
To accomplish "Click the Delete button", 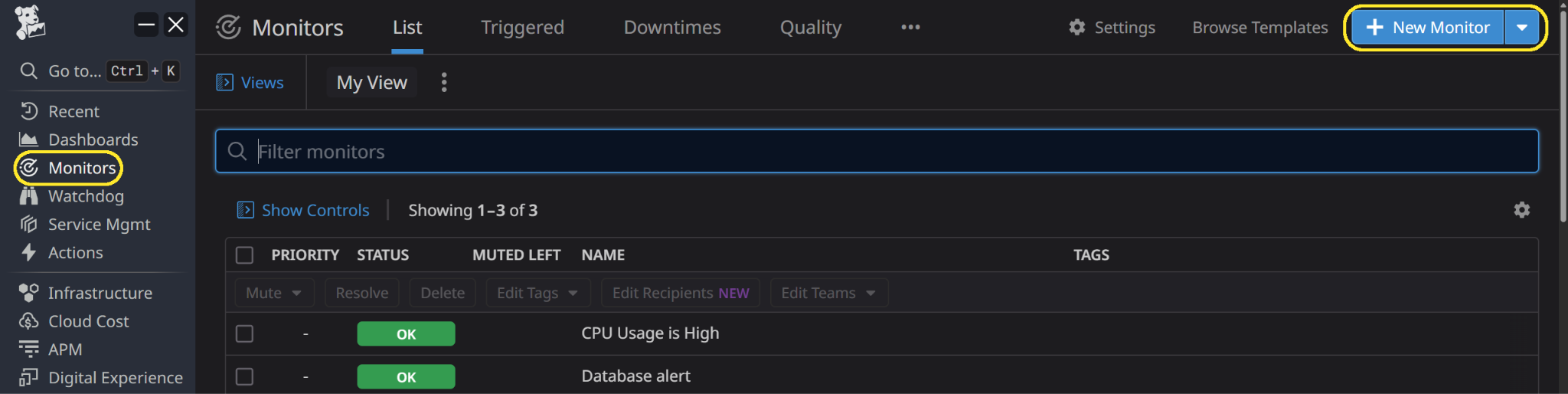I will click(x=443, y=293).
